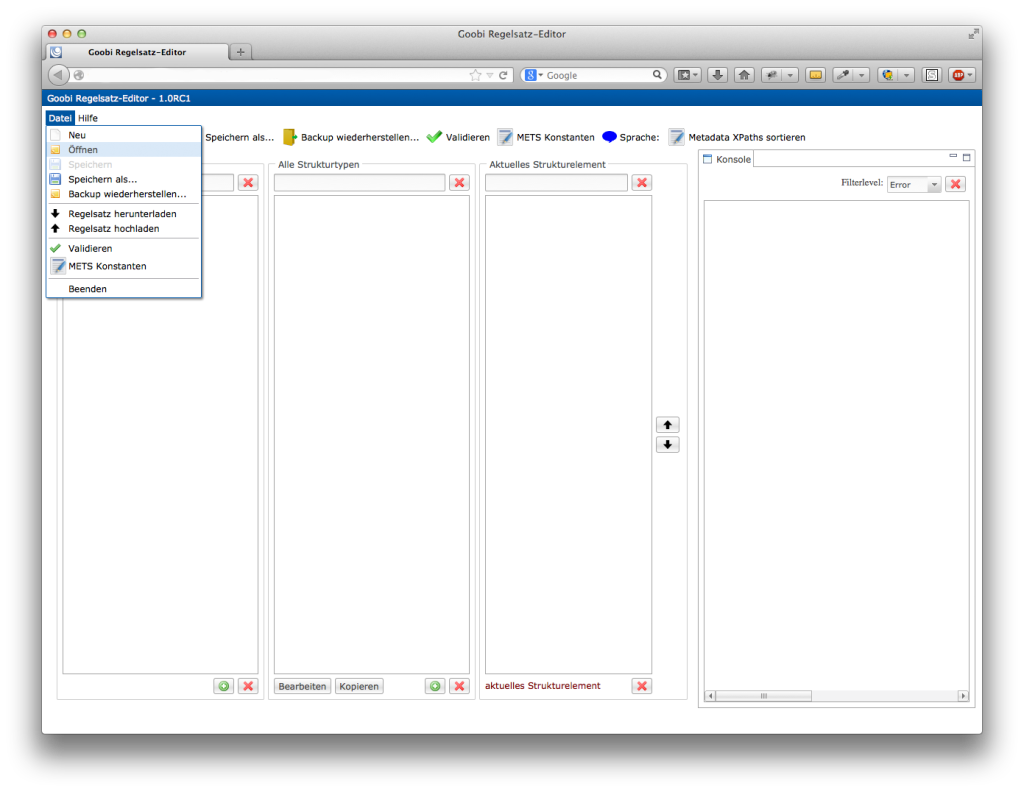Click the red aktuelles Strukturelement text

coord(543,686)
